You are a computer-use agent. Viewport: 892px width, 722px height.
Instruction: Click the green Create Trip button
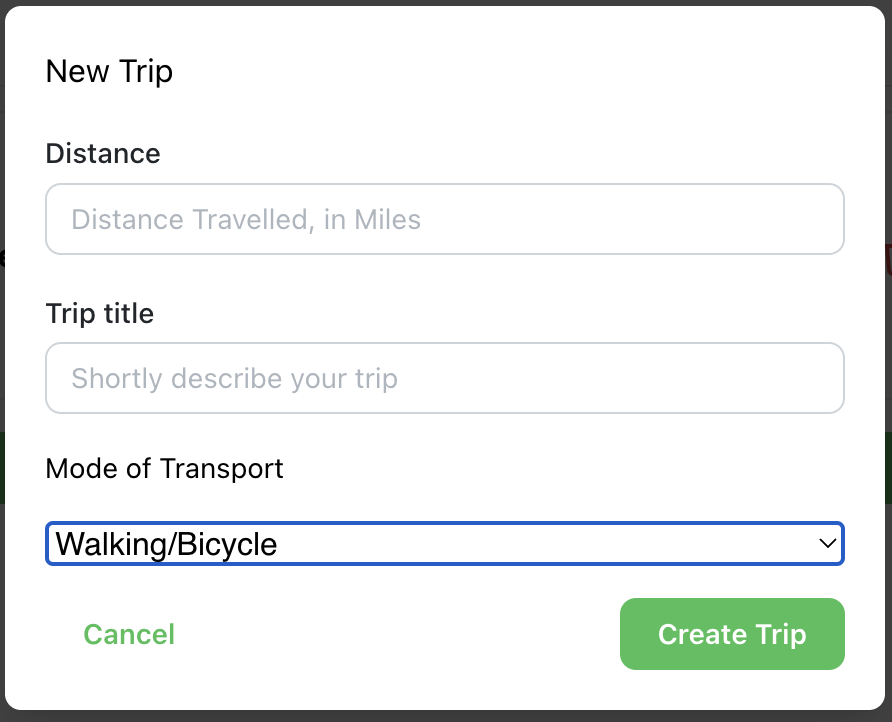732,634
